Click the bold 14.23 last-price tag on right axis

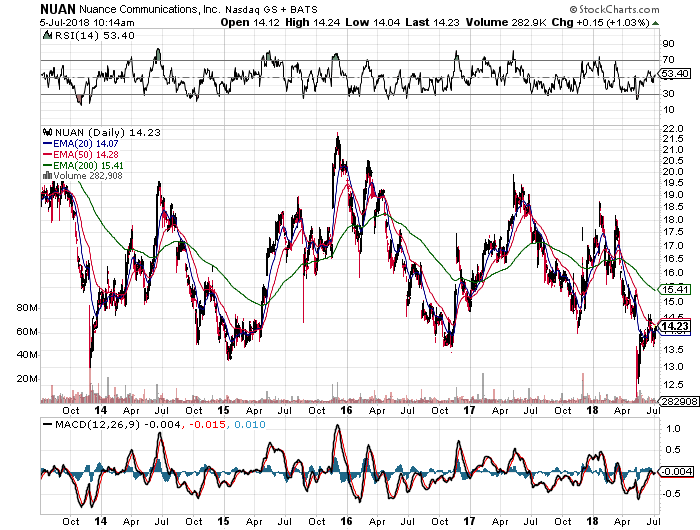coord(675,326)
